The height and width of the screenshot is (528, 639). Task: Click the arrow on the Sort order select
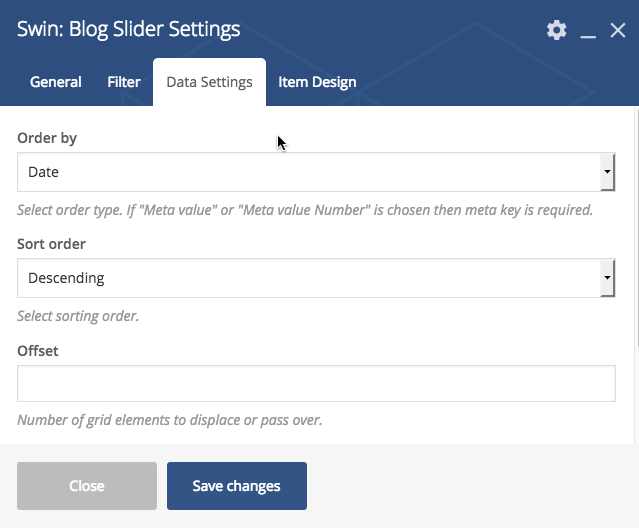point(607,278)
